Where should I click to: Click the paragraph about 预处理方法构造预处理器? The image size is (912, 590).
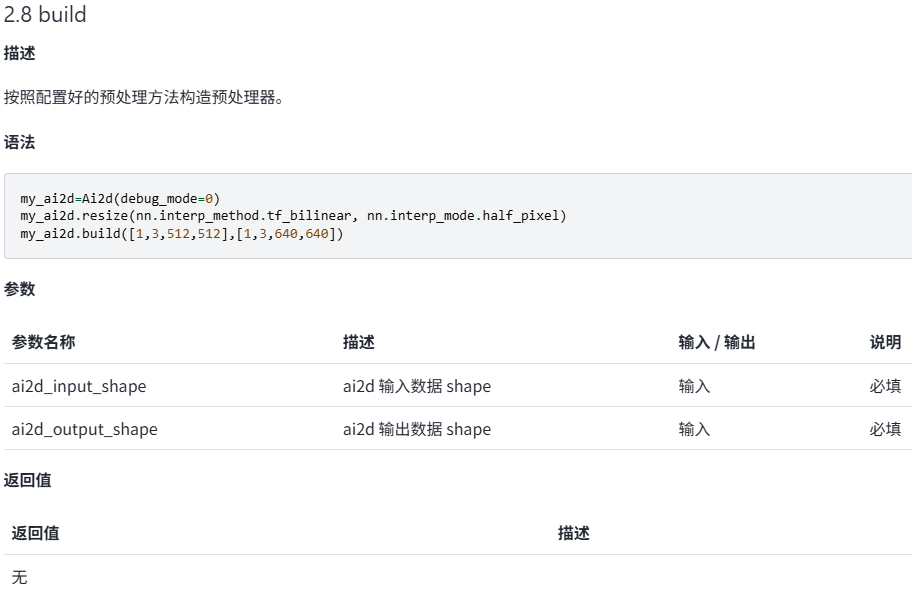[x=143, y=98]
